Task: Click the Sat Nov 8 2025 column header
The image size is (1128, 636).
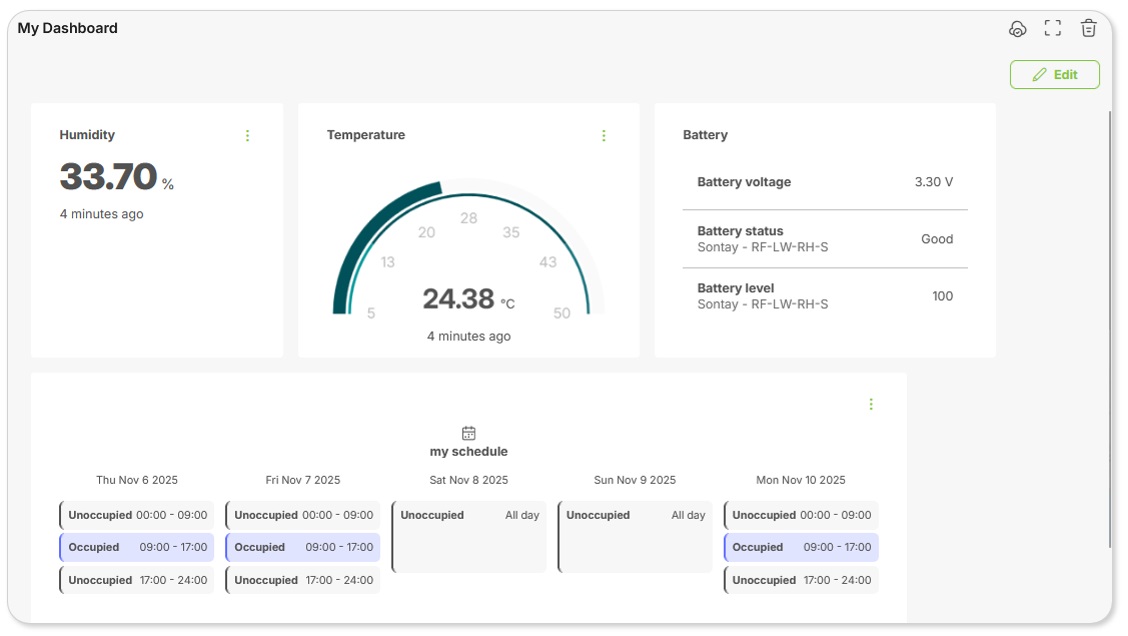Action: pos(469,480)
